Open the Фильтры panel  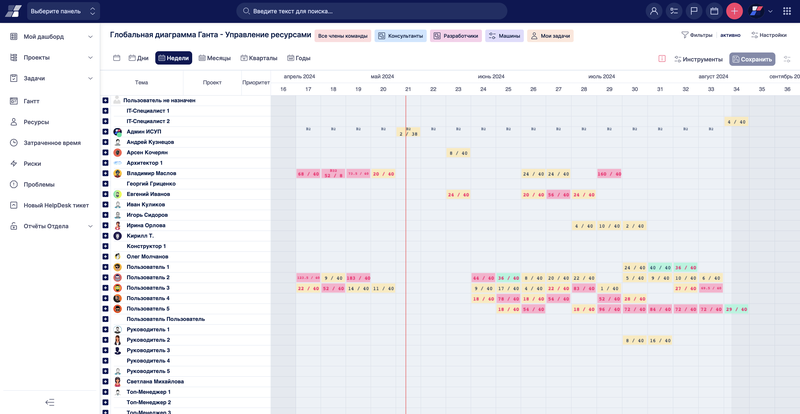(697, 35)
